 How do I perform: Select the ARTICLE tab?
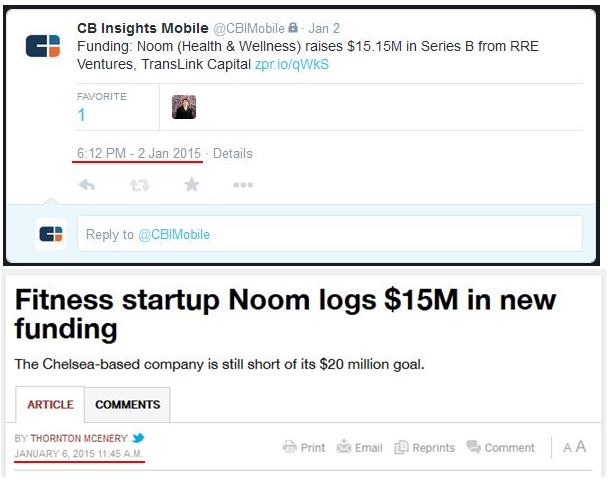point(50,405)
